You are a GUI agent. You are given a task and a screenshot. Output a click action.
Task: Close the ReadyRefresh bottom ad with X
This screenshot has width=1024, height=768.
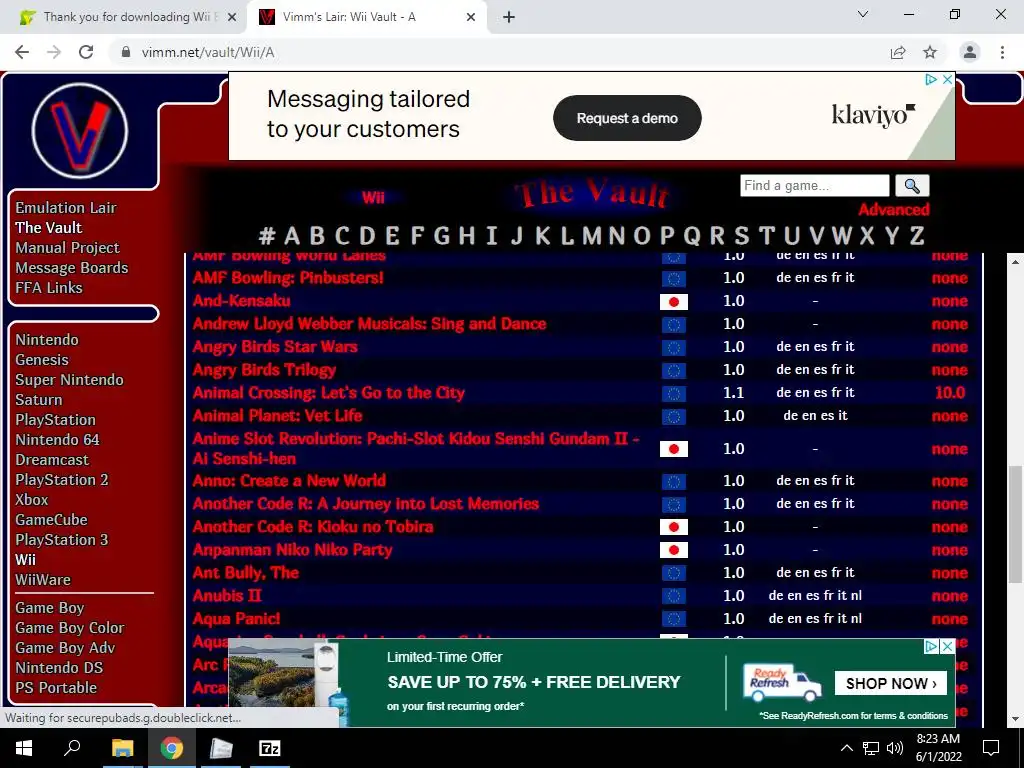tap(948, 647)
